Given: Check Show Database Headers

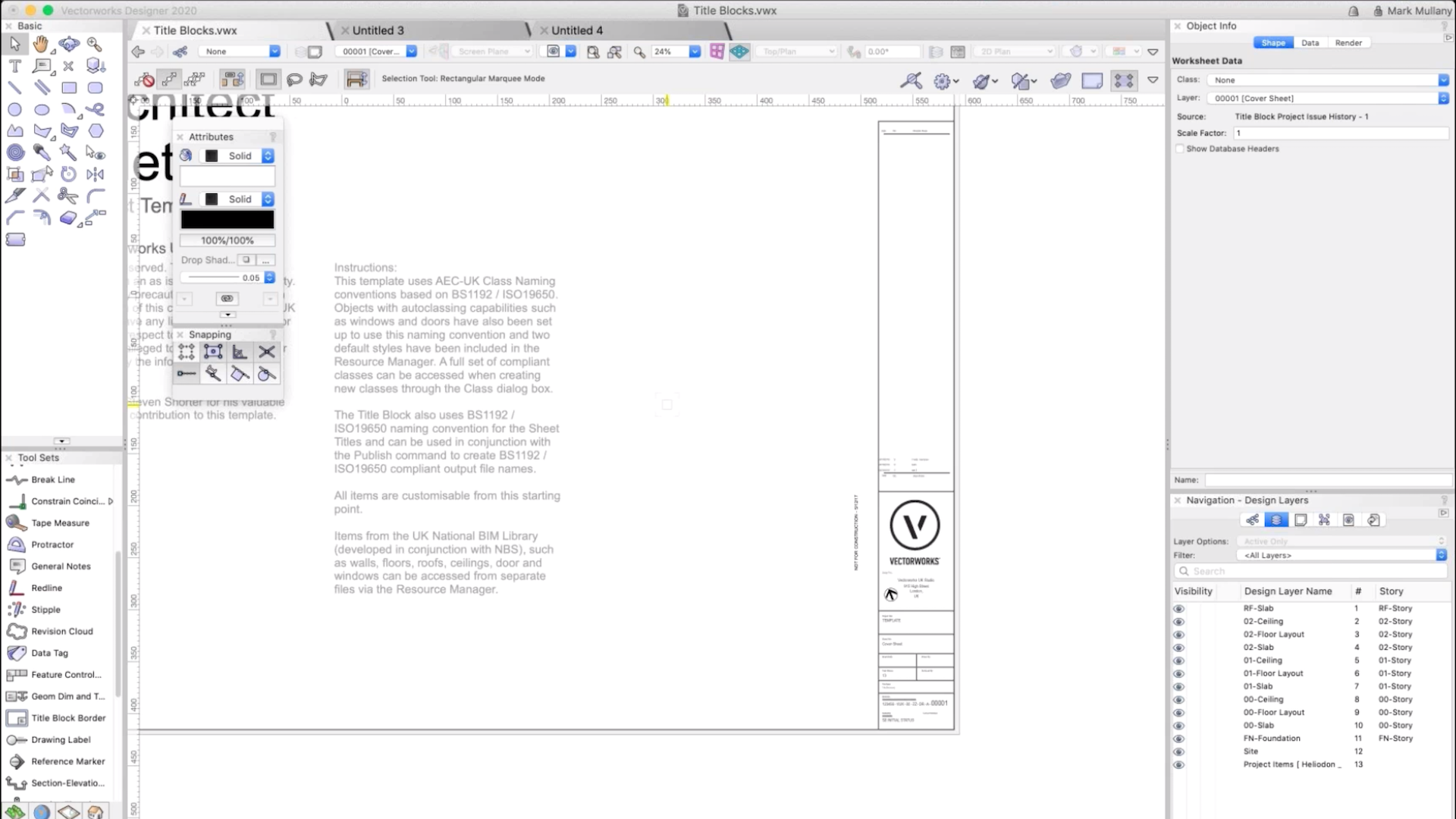Looking at the screenshot, I should pos(1179,149).
